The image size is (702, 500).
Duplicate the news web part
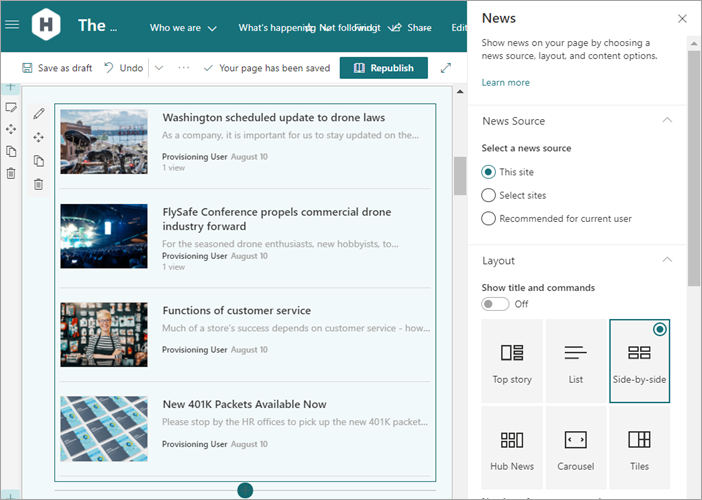coord(39,161)
